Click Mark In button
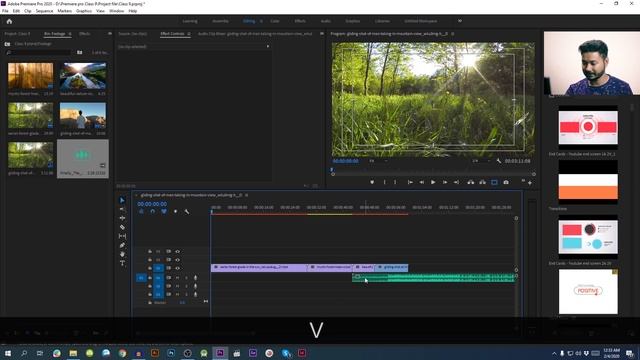This screenshot has width=640, height=360. click(x=384, y=182)
